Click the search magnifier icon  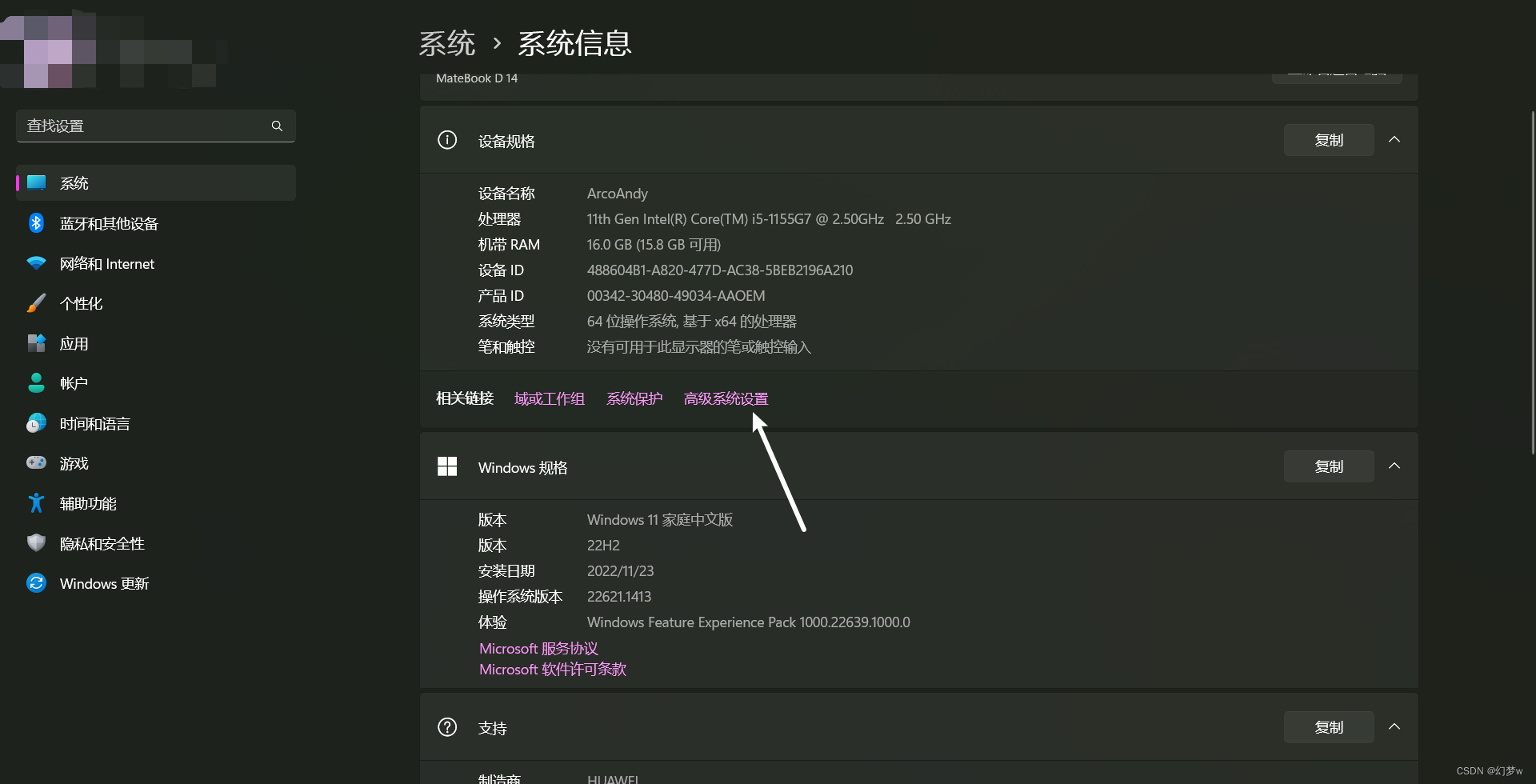point(277,126)
